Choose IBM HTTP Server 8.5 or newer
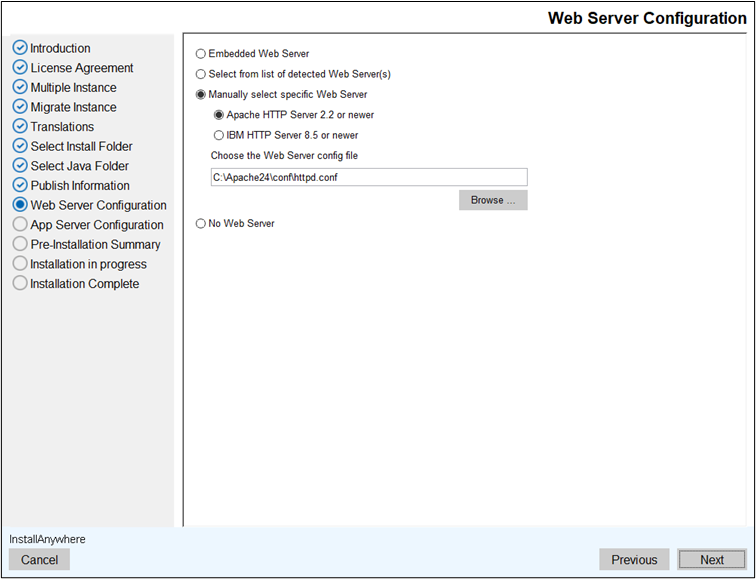 click(x=219, y=135)
